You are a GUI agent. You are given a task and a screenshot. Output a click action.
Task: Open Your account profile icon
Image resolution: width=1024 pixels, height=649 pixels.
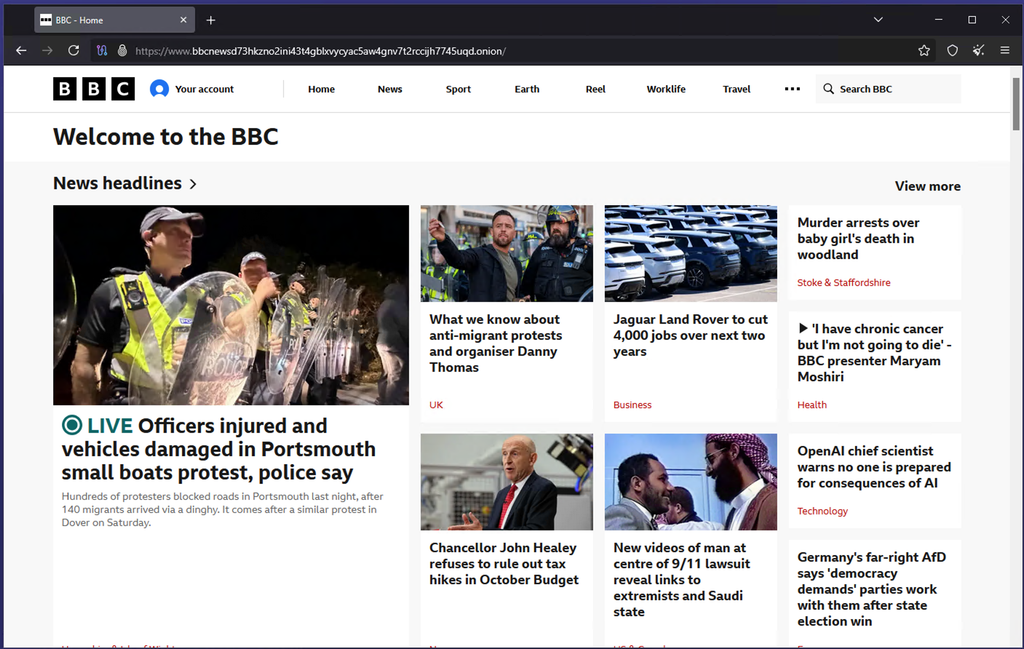159,89
